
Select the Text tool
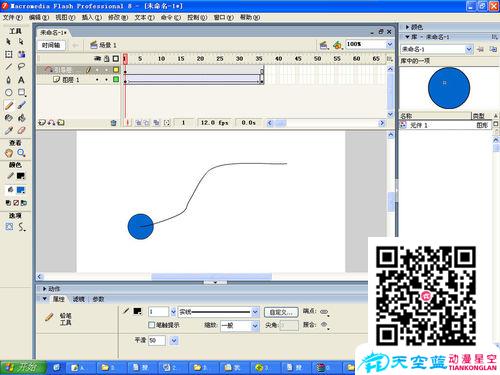21,80
